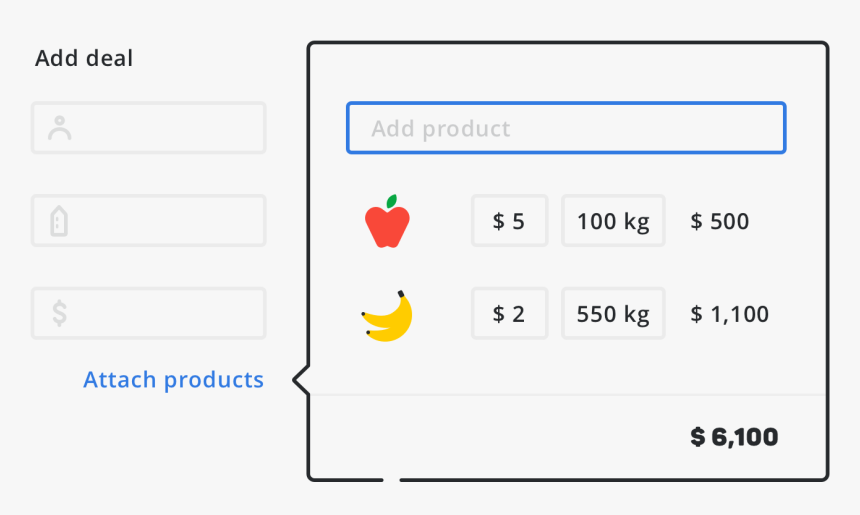Click the deal value input field

pyautogui.click(x=149, y=314)
